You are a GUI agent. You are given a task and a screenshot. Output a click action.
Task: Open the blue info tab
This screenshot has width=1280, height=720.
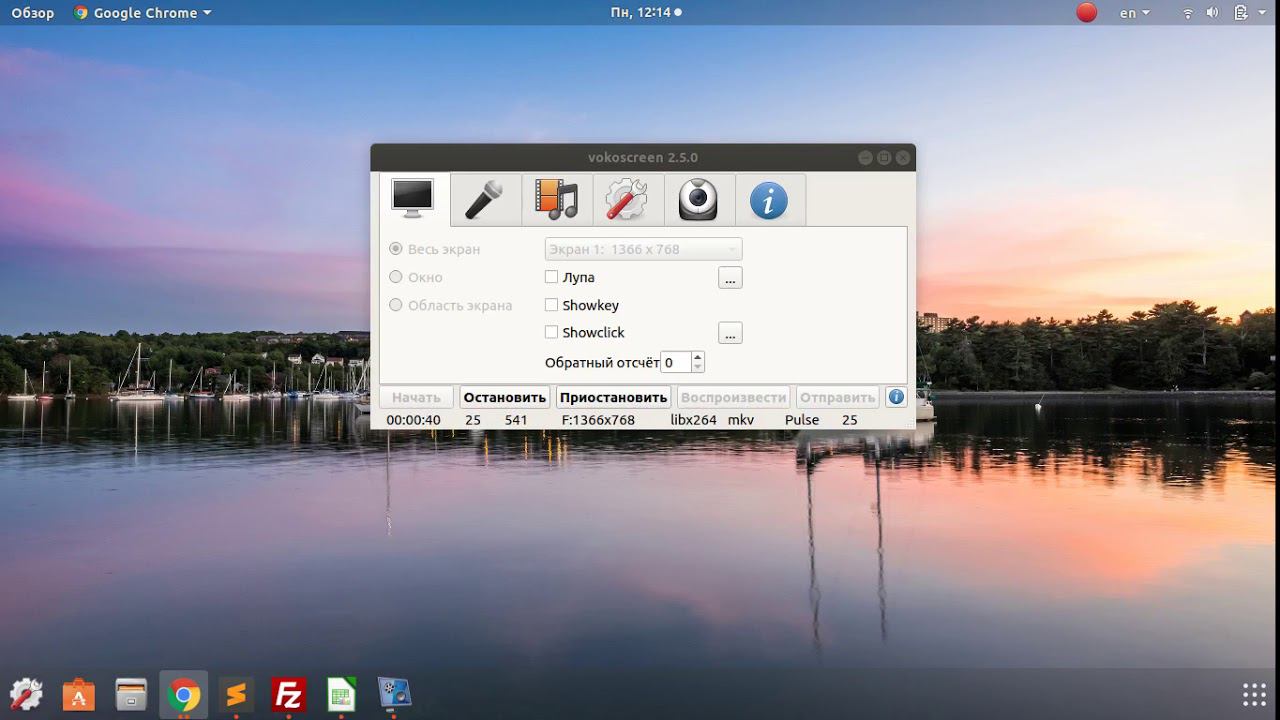(x=770, y=199)
